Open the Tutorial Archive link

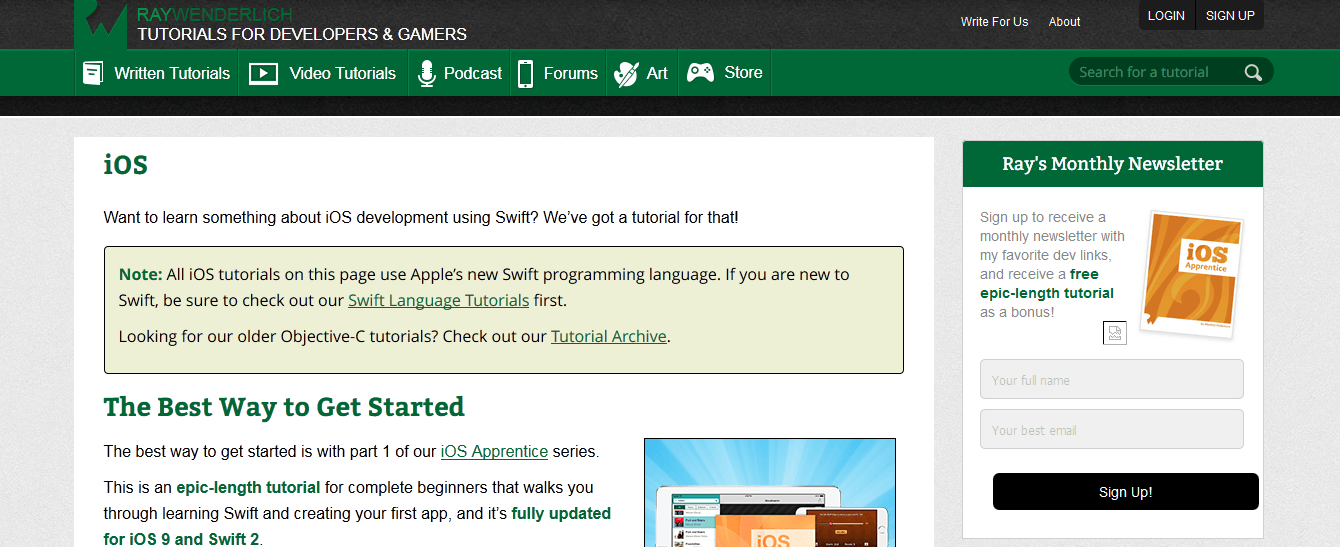pos(608,336)
